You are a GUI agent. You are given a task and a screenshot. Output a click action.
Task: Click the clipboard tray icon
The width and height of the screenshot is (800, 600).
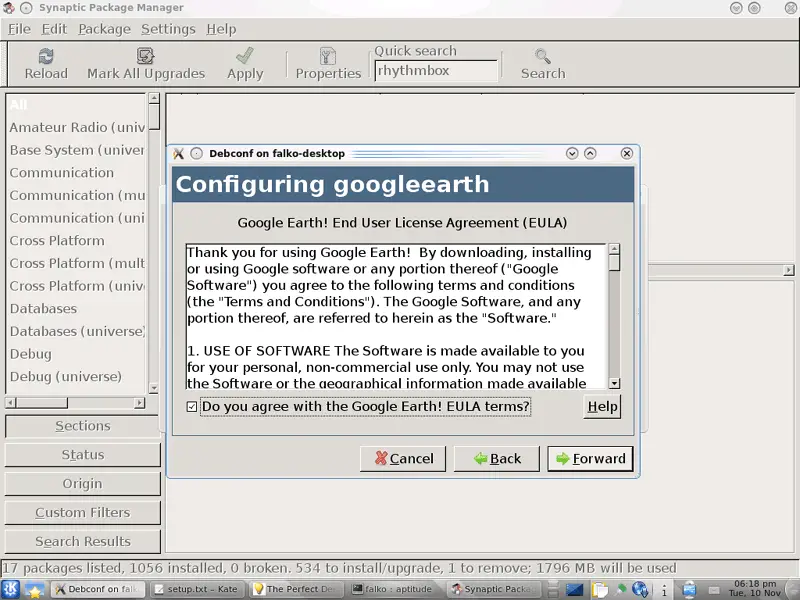point(599,590)
